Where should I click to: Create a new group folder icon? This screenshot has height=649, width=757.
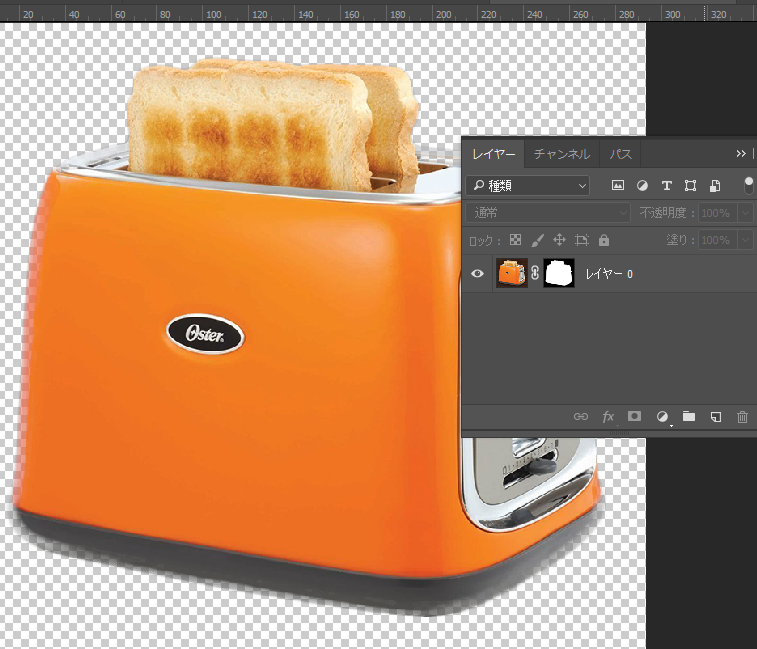pyautogui.click(x=689, y=416)
